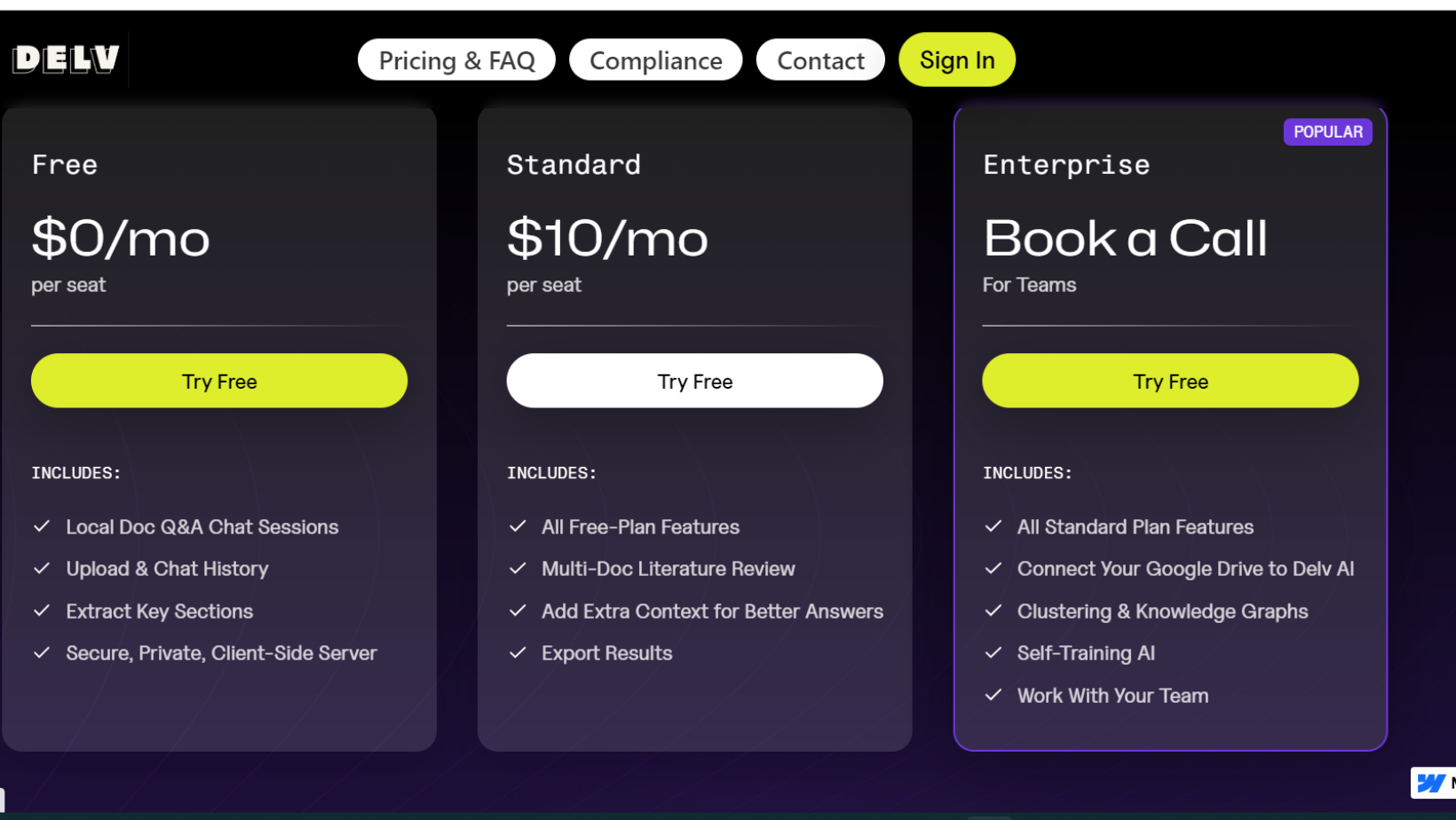Image resolution: width=1456 pixels, height=820 pixels.
Task: Click the $10/mo Standard price text
Action: click(x=607, y=238)
